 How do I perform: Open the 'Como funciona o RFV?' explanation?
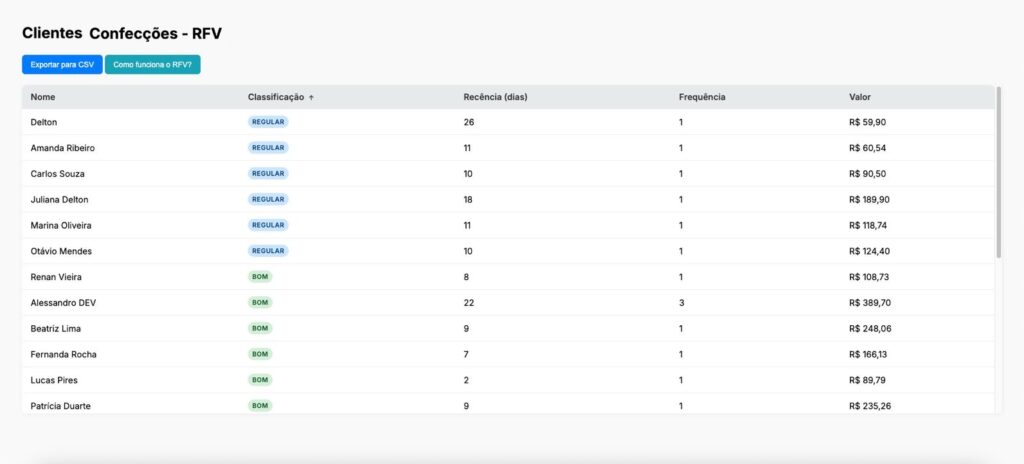152,65
